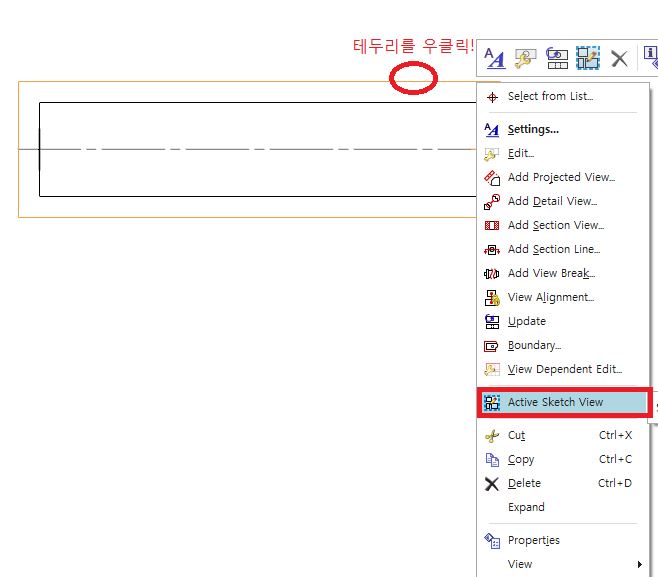
Task: Click the Active Sketch View toolbar icon
Action: click(588, 58)
